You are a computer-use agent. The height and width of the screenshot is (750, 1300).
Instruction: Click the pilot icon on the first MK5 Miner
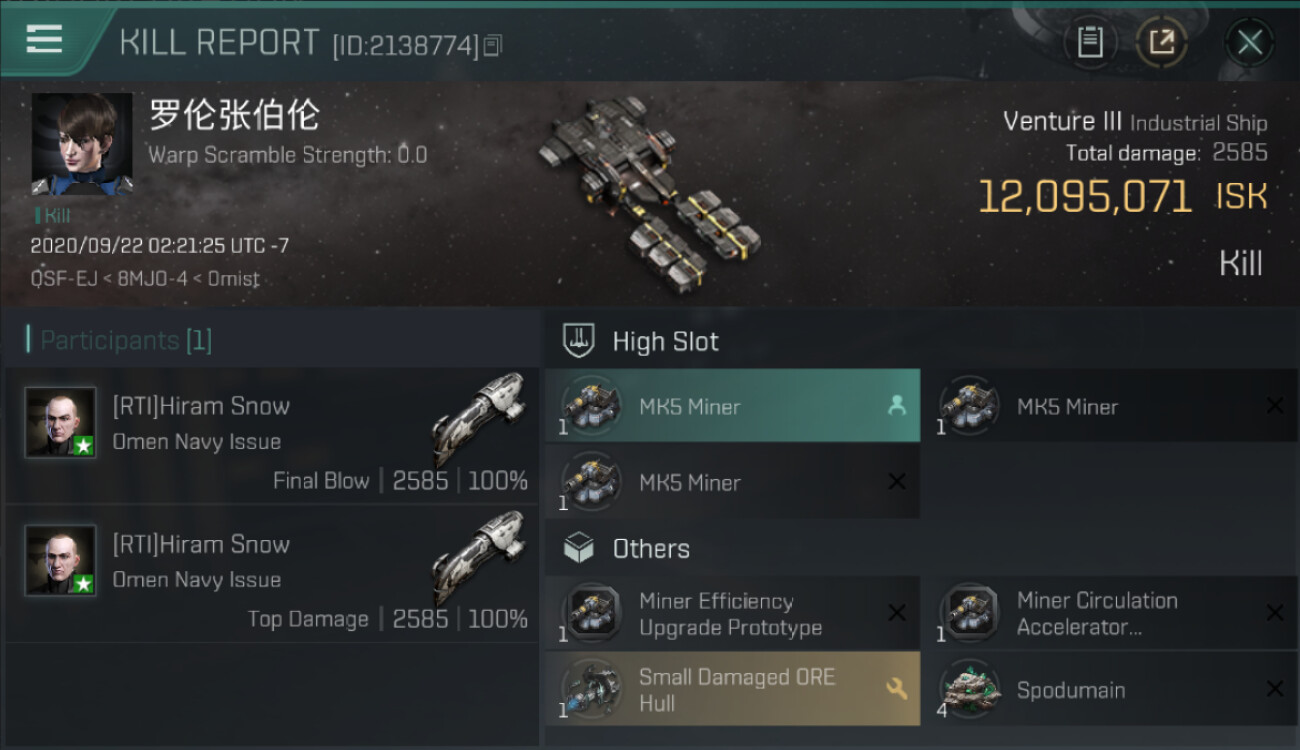(x=896, y=406)
